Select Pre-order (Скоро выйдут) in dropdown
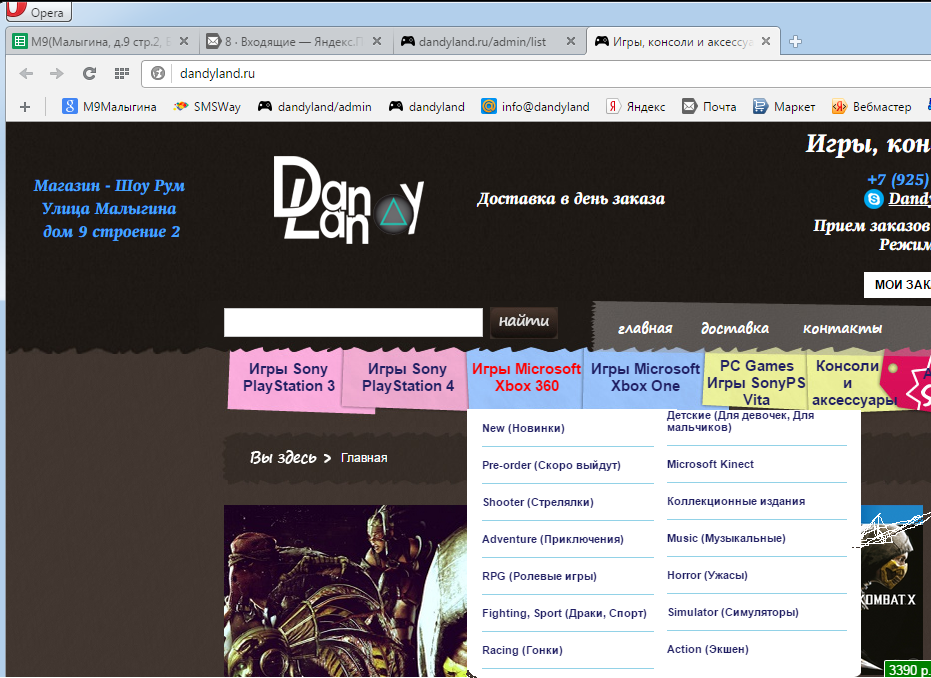The height and width of the screenshot is (678, 931). [x=551, y=465]
